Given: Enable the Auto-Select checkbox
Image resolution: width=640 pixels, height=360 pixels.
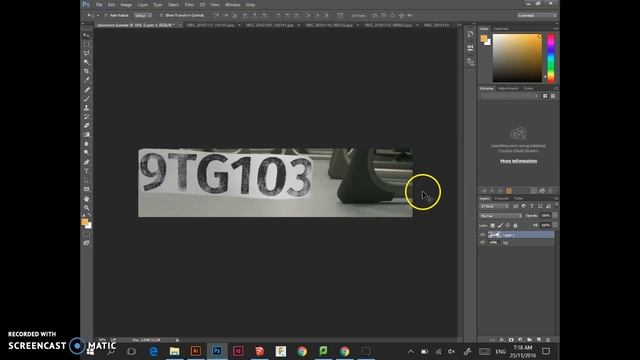Looking at the screenshot, I should tap(105, 16).
